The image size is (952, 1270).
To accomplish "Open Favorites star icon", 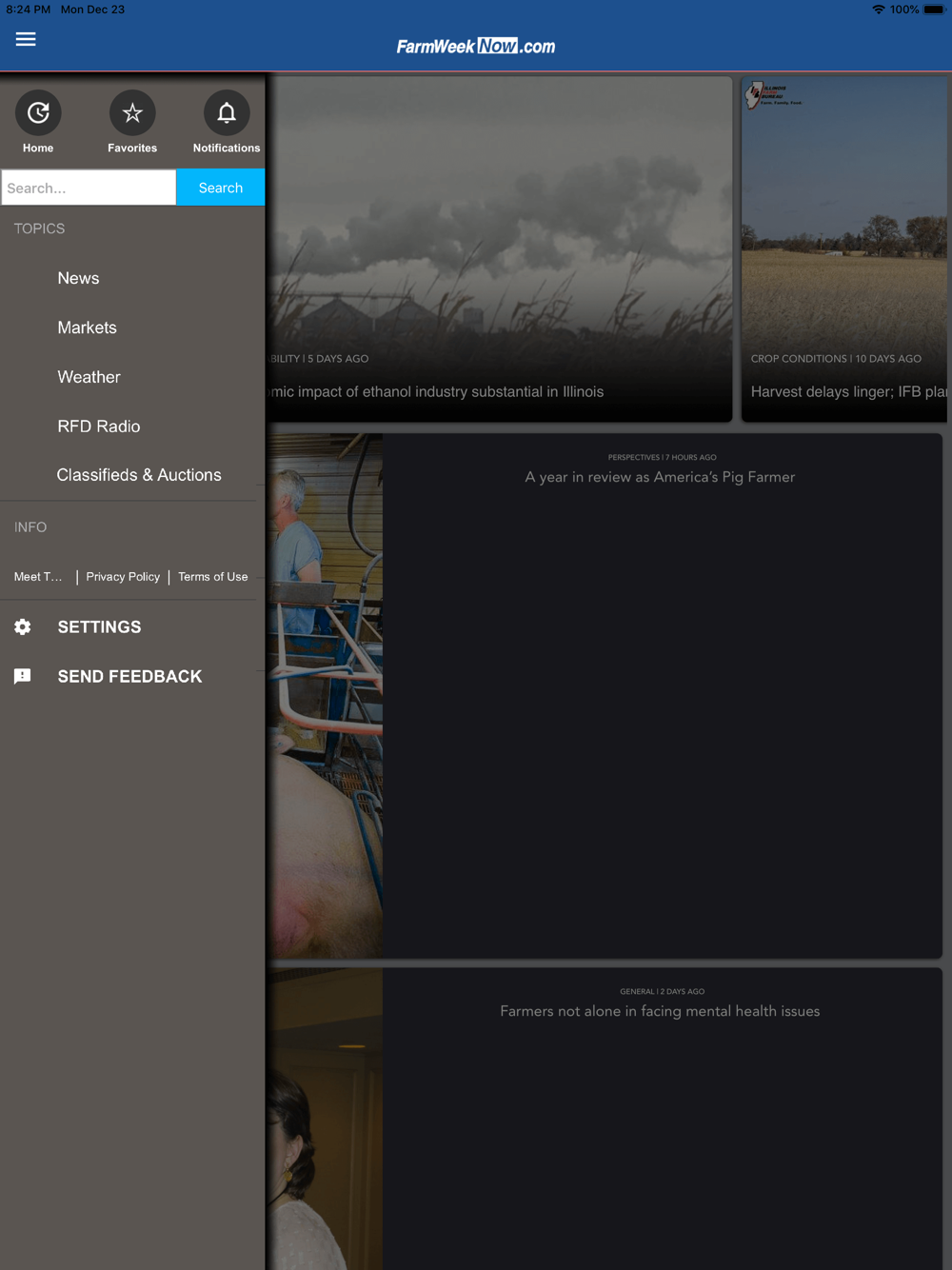I will 132,113.
